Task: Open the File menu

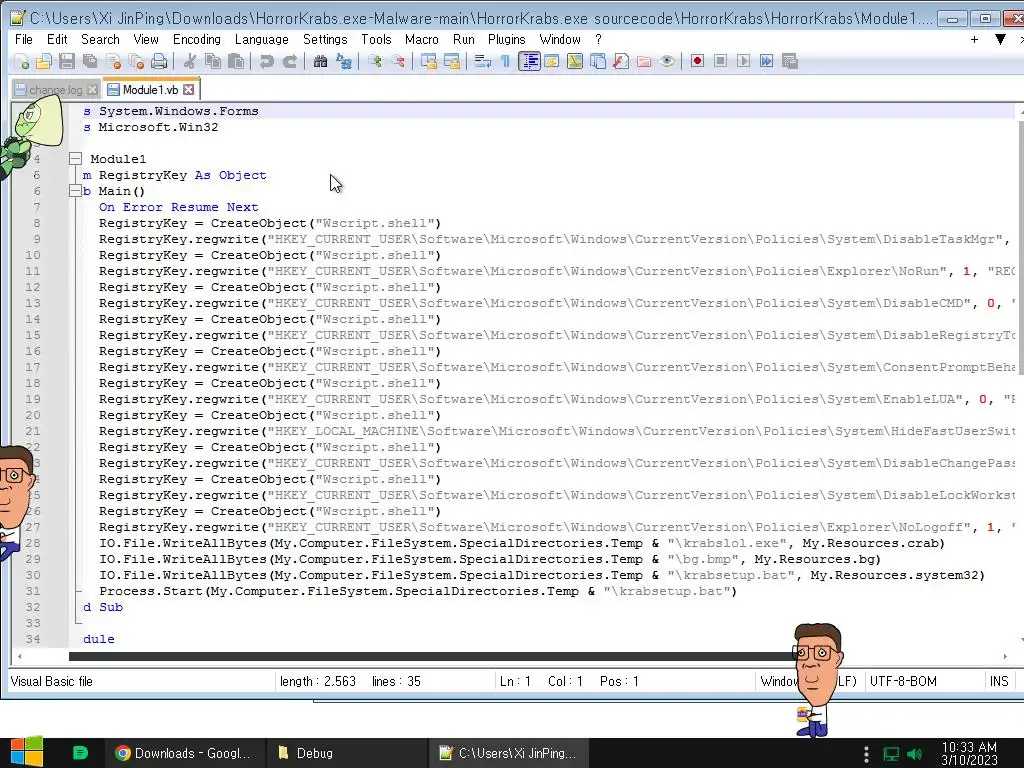Action: (x=24, y=39)
